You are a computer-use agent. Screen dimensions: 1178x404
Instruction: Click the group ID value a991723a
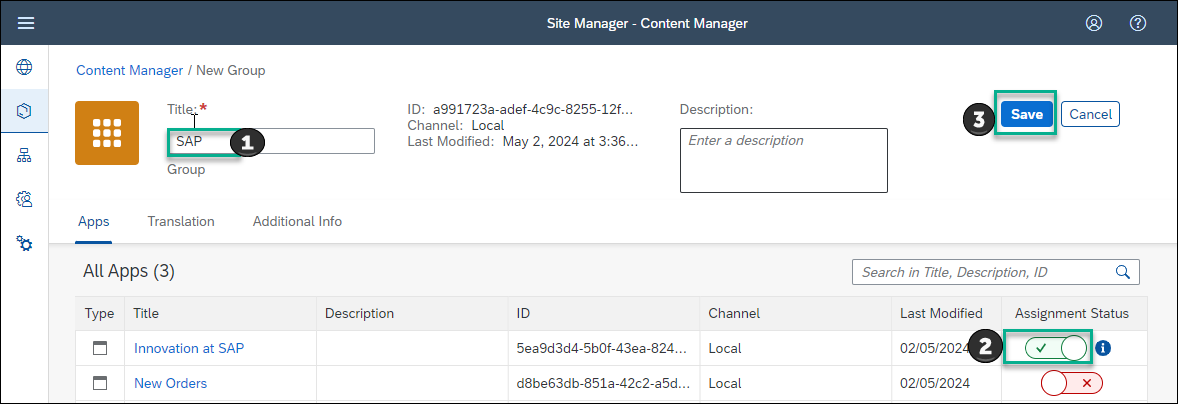pyautogui.click(x=533, y=110)
